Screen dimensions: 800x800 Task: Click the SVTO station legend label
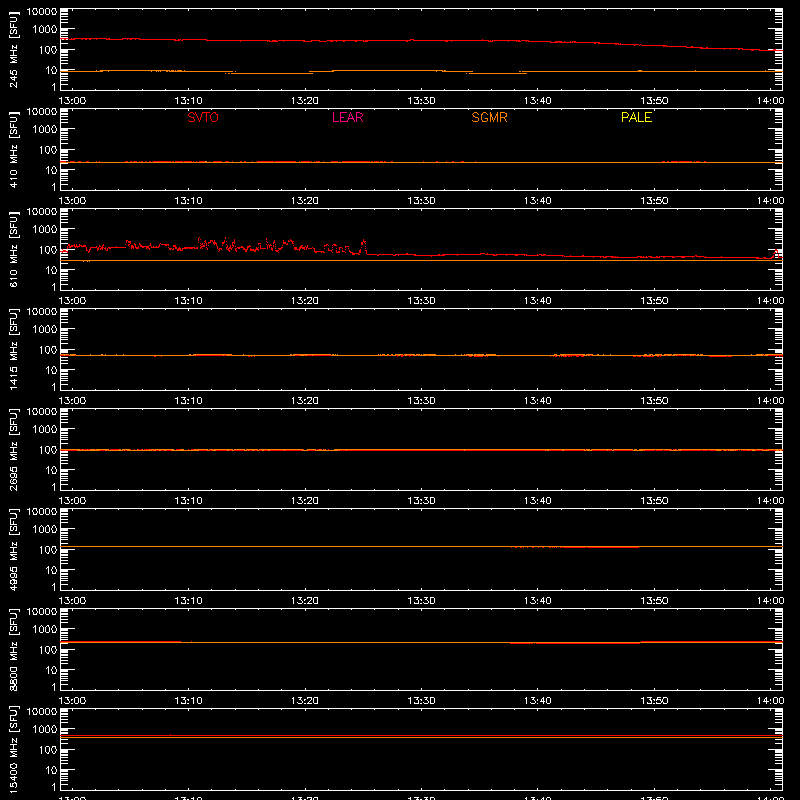click(203, 117)
